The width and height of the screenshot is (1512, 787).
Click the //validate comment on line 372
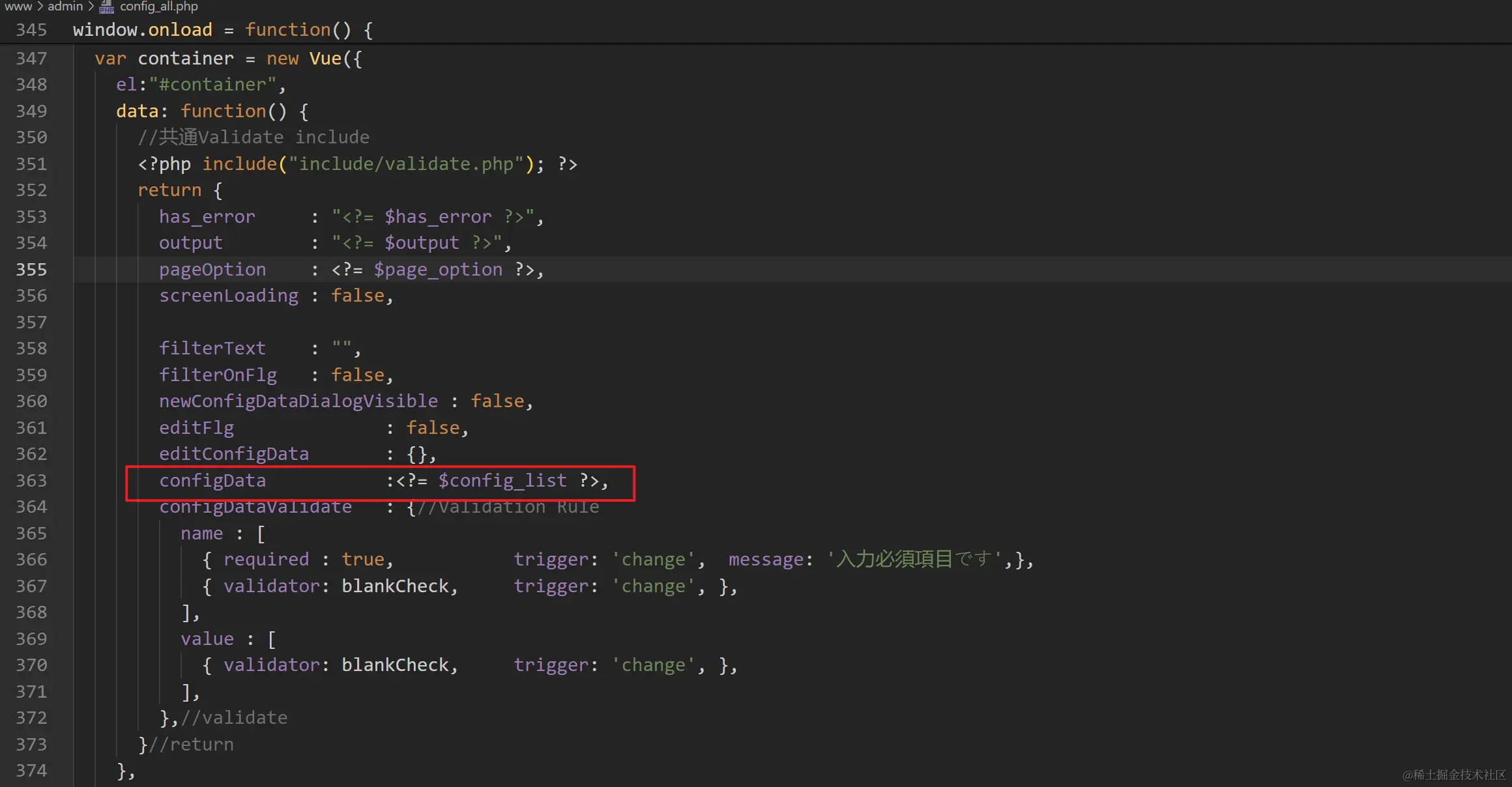(x=233, y=718)
